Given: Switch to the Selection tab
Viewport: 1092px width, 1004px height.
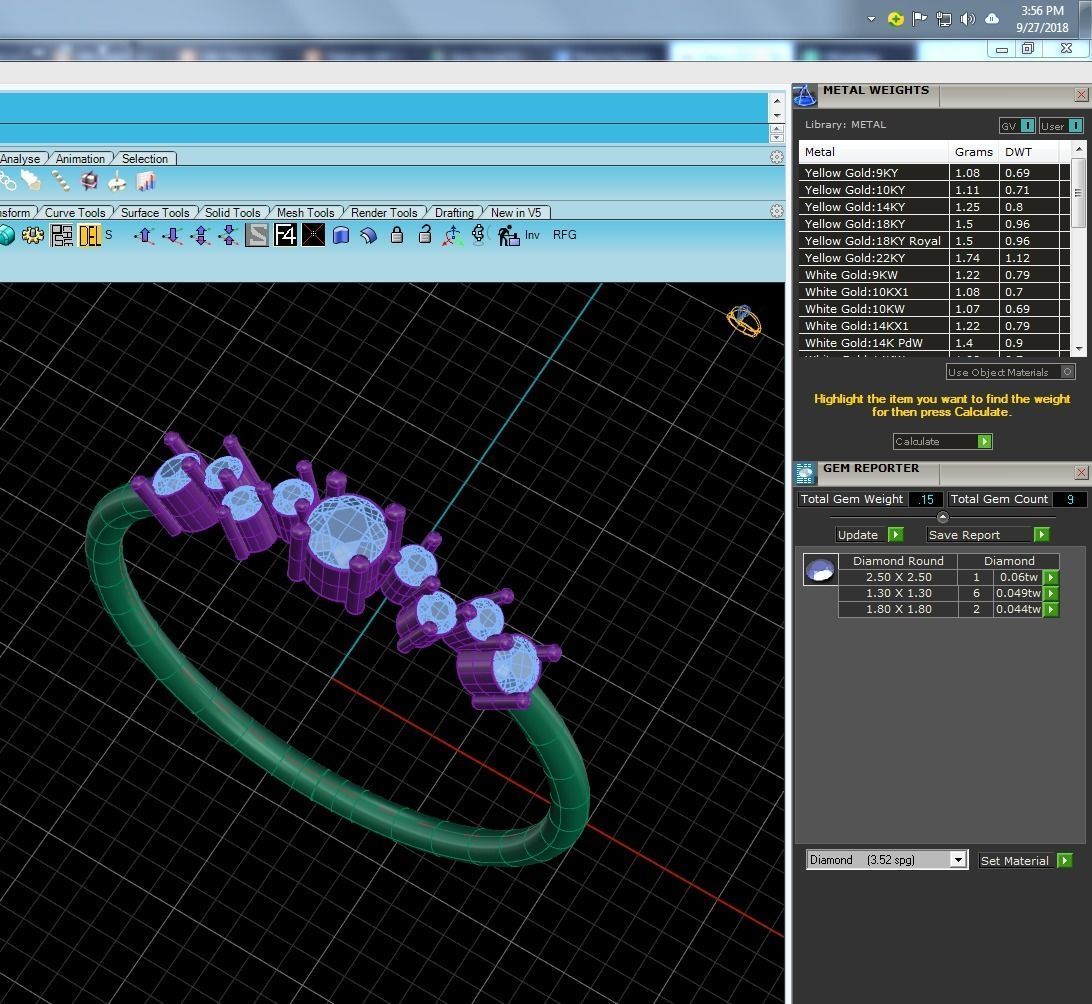Looking at the screenshot, I should 145,159.
